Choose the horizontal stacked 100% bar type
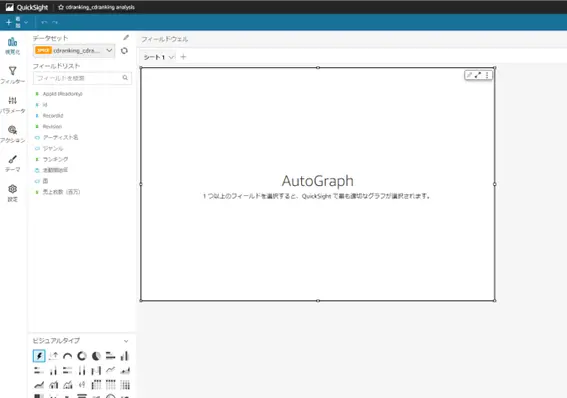Viewport: 567px width, 398px height. point(68,371)
